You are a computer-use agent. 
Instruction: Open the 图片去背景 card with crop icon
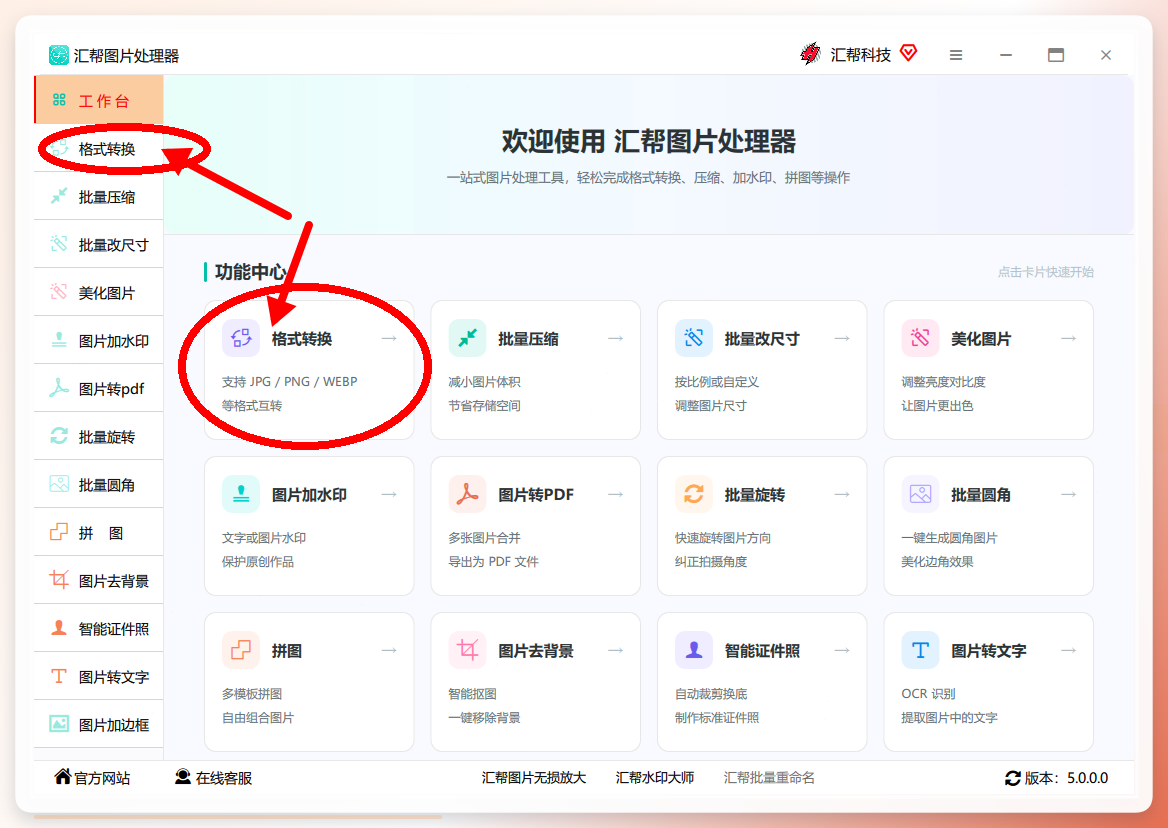[x=536, y=682]
